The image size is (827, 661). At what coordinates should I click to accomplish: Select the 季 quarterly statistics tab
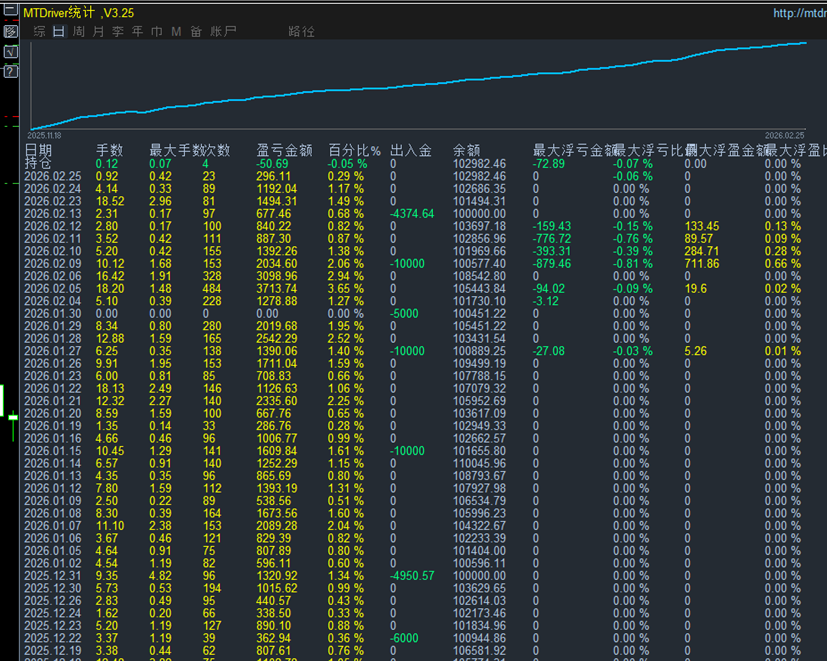(118, 32)
